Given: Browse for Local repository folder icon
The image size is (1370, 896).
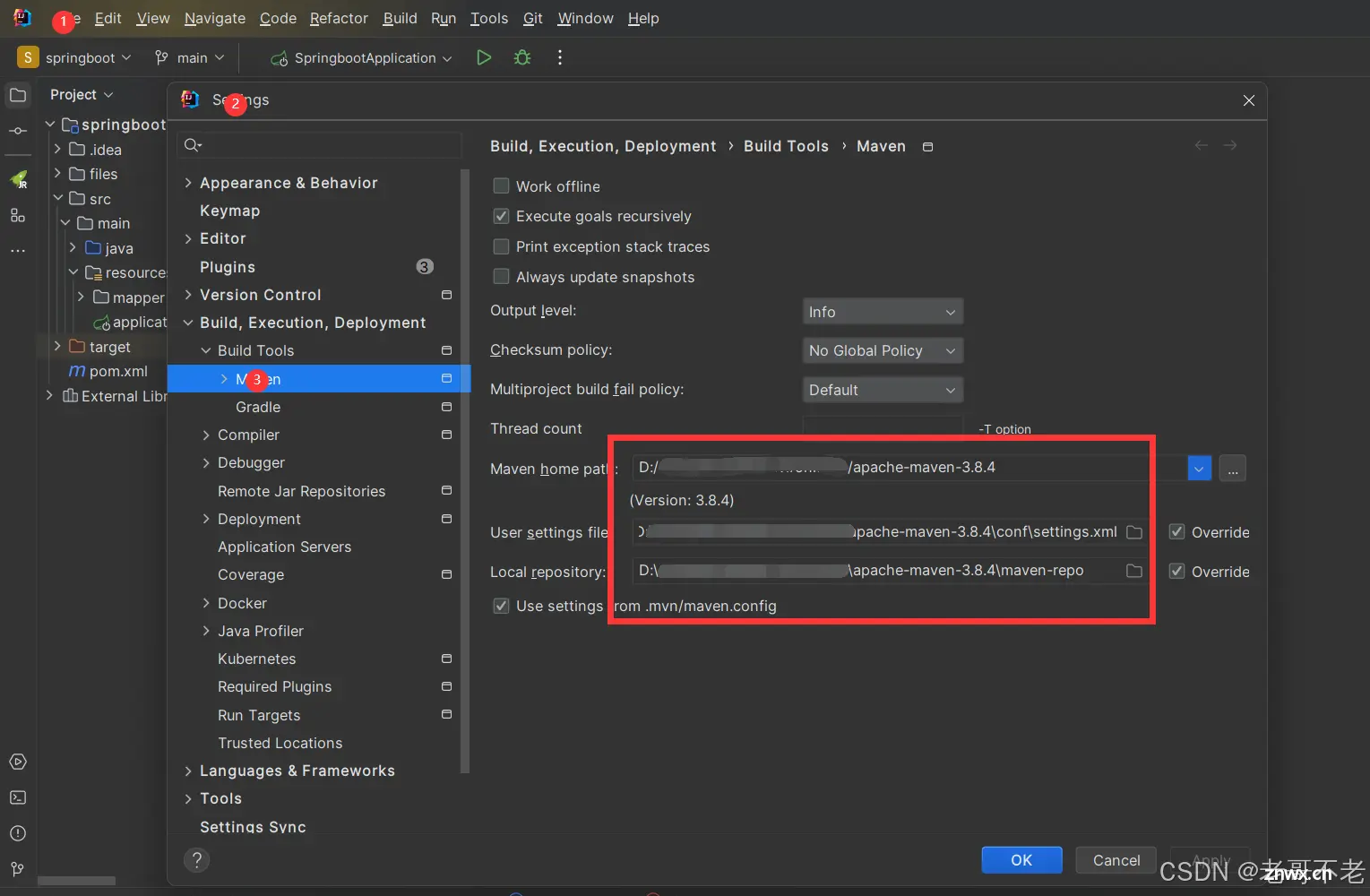Looking at the screenshot, I should pos(1134,571).
